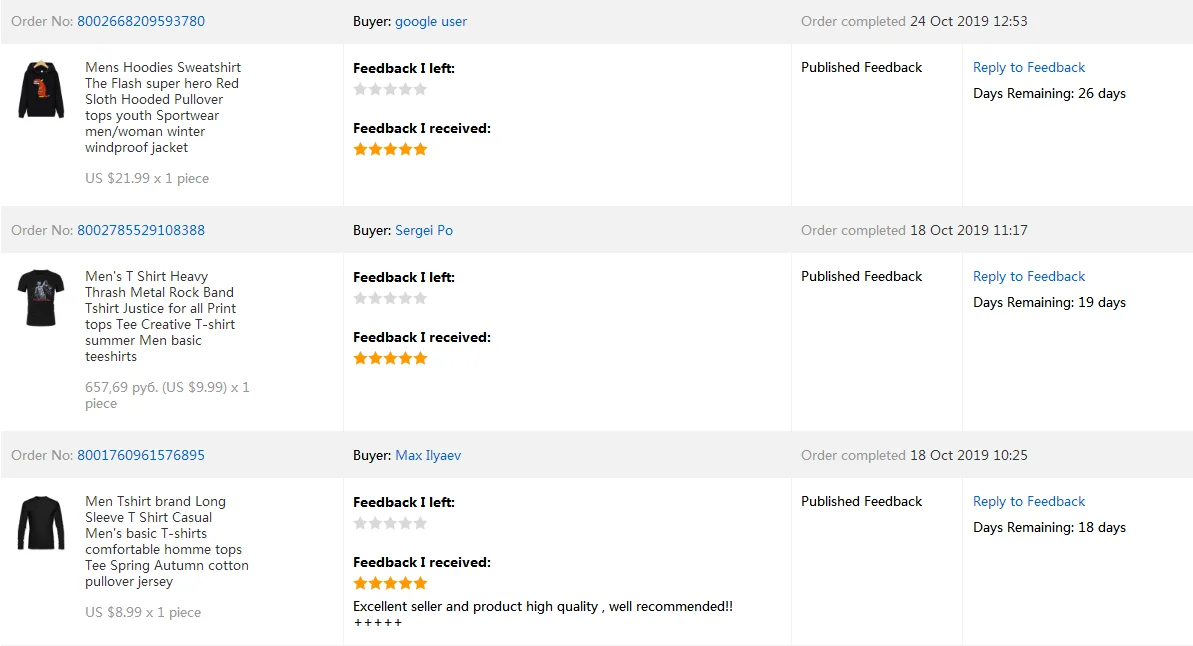
Task: Open order number 8002668209593780
Action: pyautogui.click(x=141, y=21)
